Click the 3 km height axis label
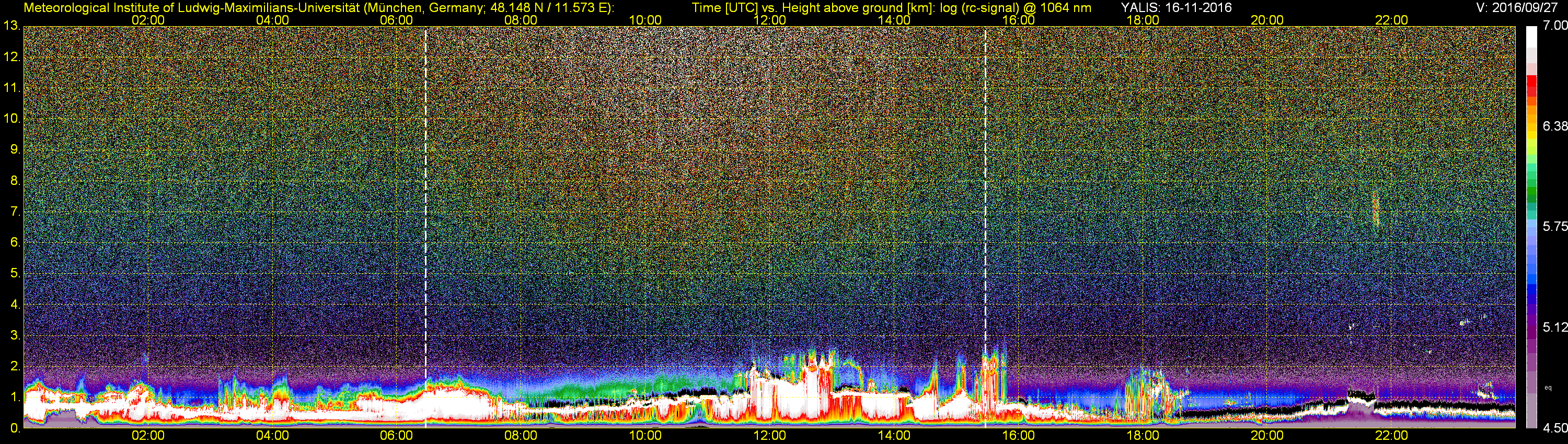 pyautogui.click(x=15, y=336)
